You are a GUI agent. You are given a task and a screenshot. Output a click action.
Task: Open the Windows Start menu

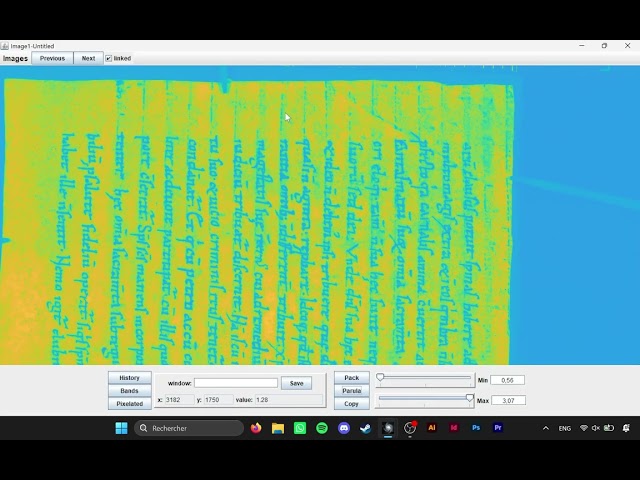(x=121, y=428)
